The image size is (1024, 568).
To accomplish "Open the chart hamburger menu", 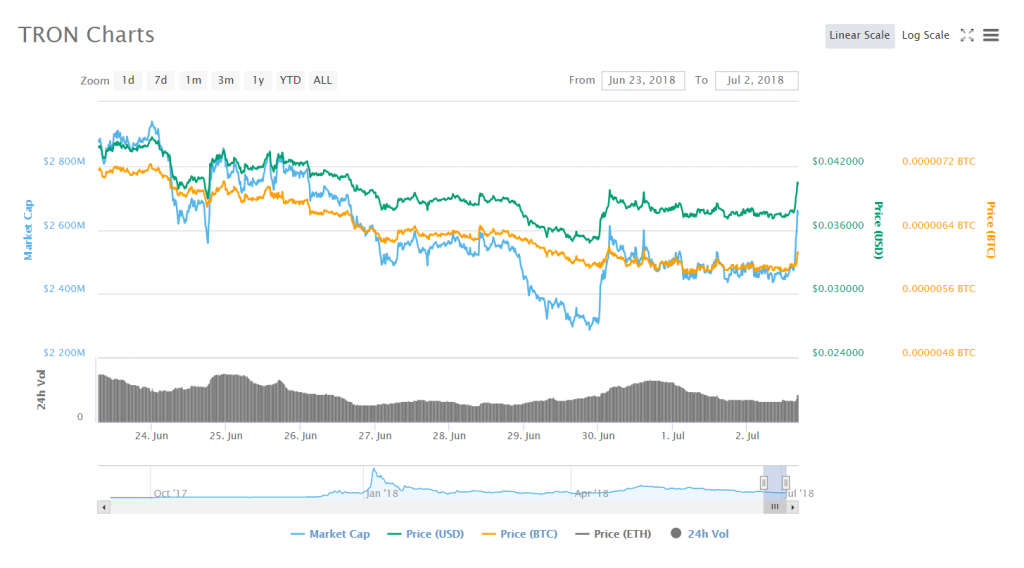I will pyautogui.click(x=991, y=35).
